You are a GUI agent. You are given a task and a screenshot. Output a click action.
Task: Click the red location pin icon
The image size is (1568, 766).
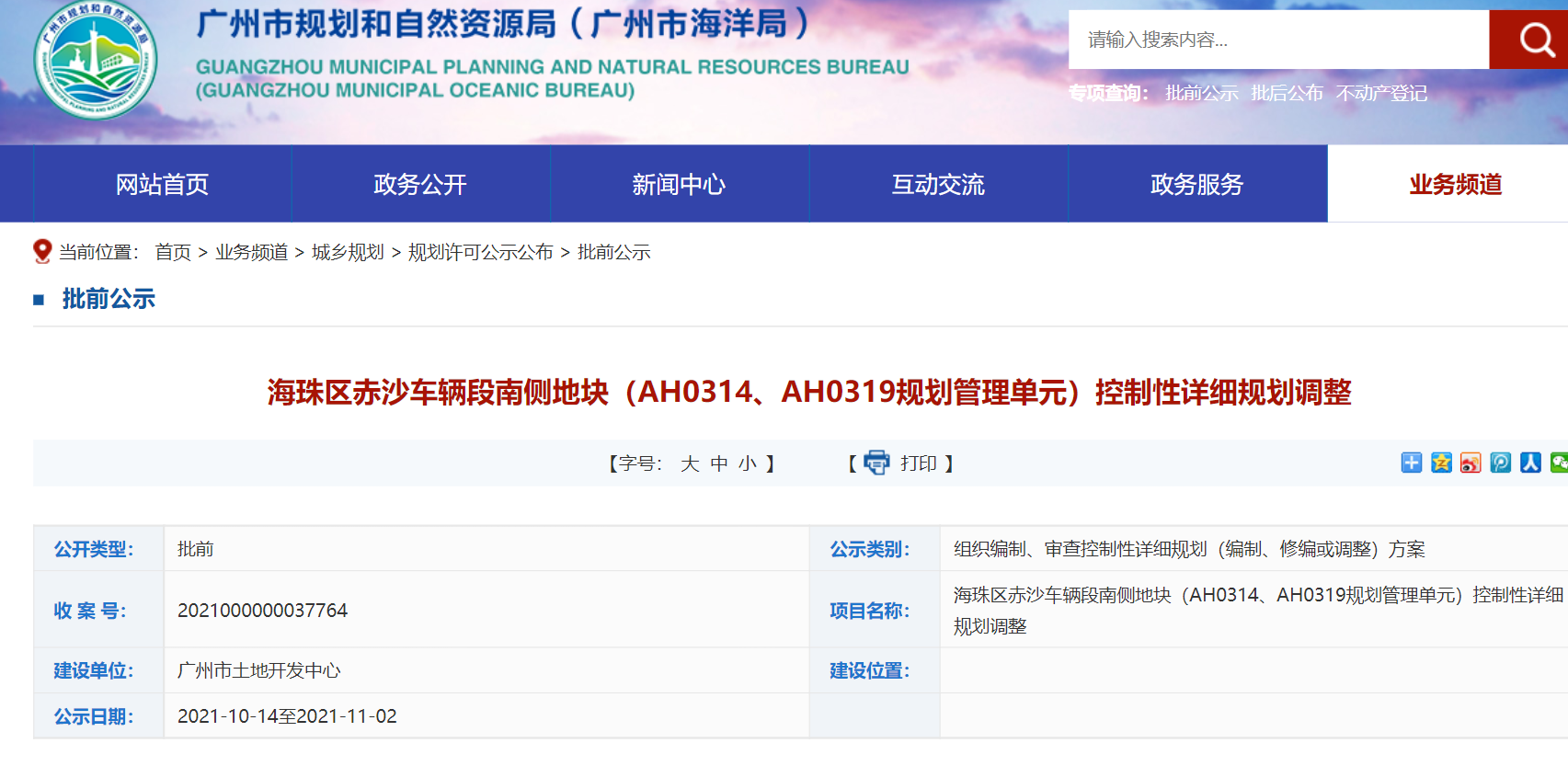(42, 251)
